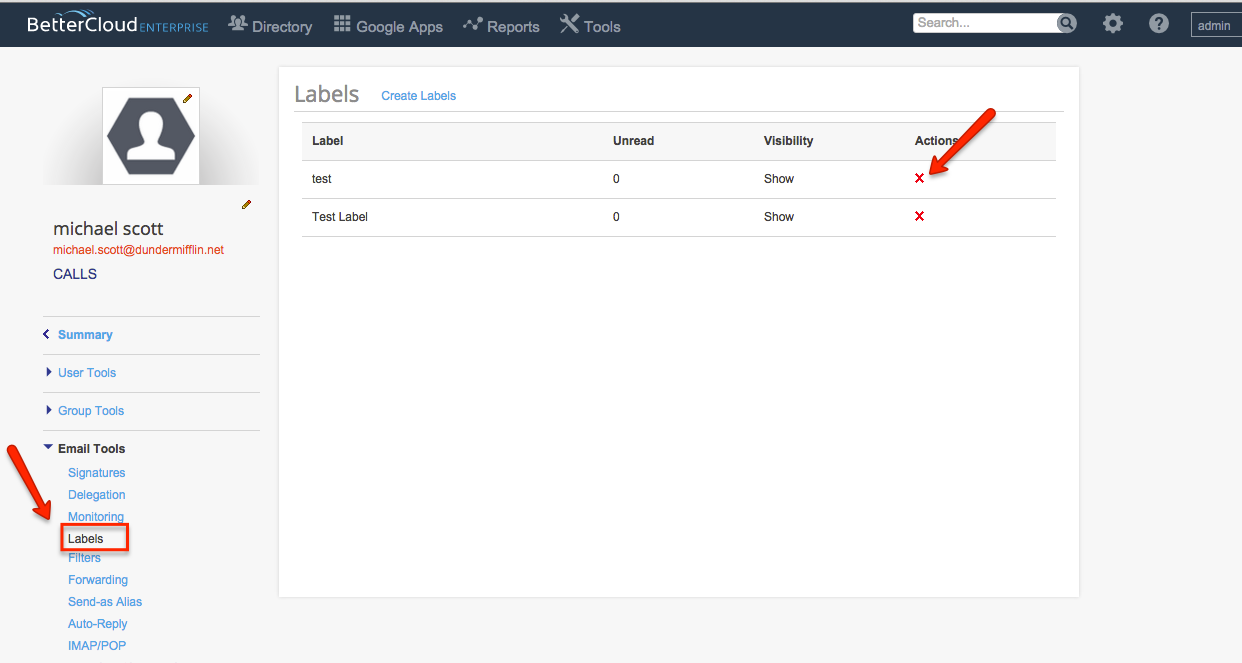Open the Directory menu

click(270, 26)
